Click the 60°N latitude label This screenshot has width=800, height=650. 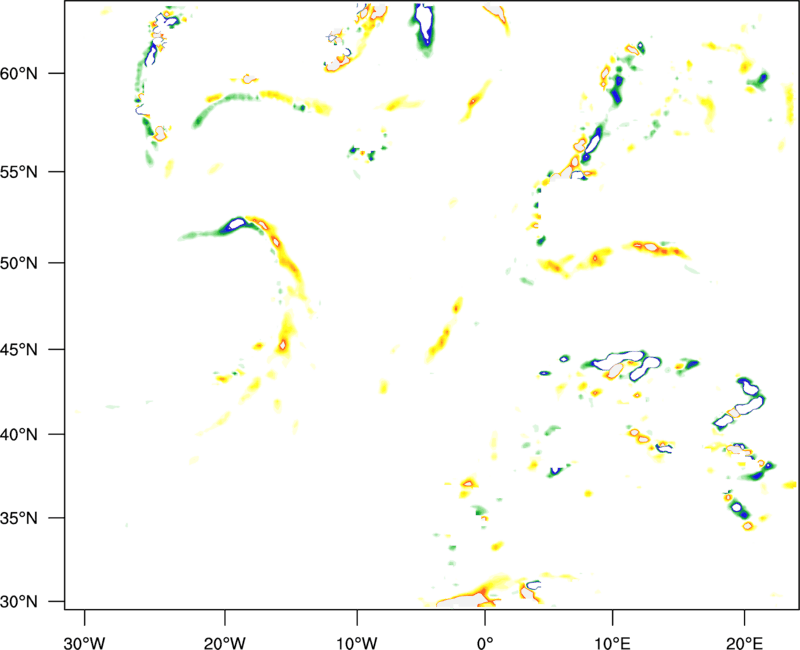19,73
